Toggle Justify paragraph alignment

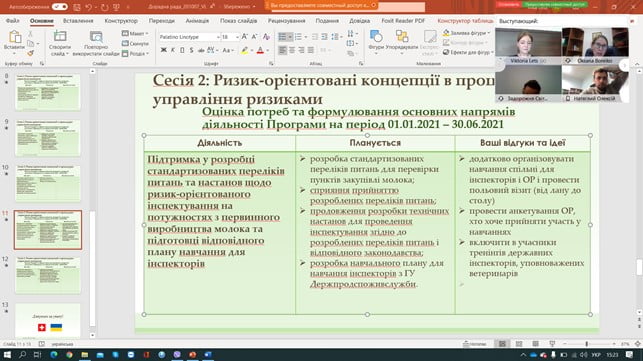coord(311,50)
